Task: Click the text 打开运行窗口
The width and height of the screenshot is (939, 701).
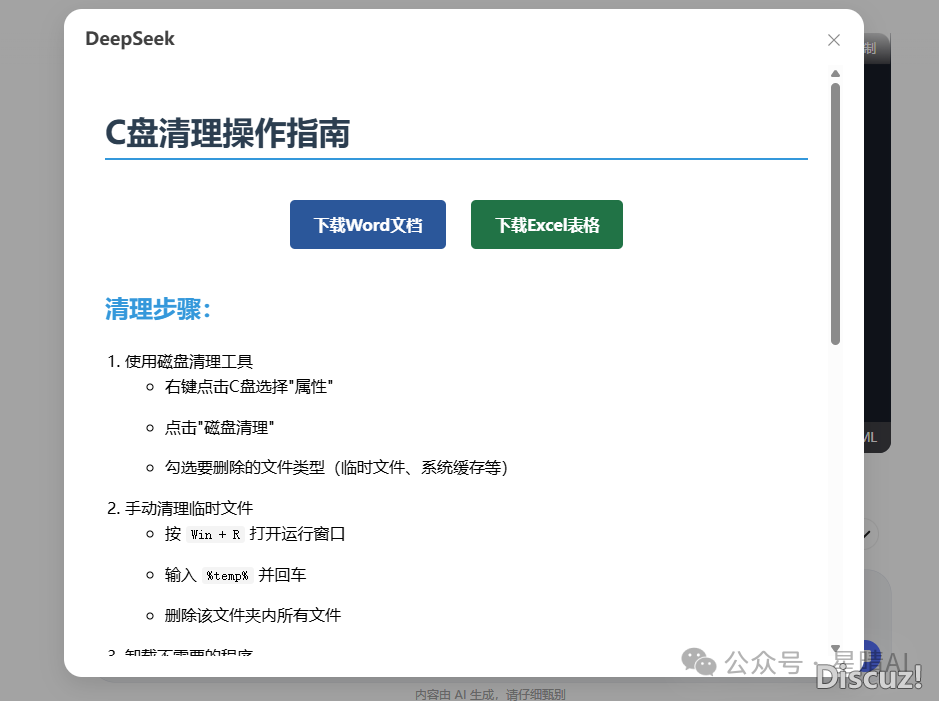Action: click(297, 534)
